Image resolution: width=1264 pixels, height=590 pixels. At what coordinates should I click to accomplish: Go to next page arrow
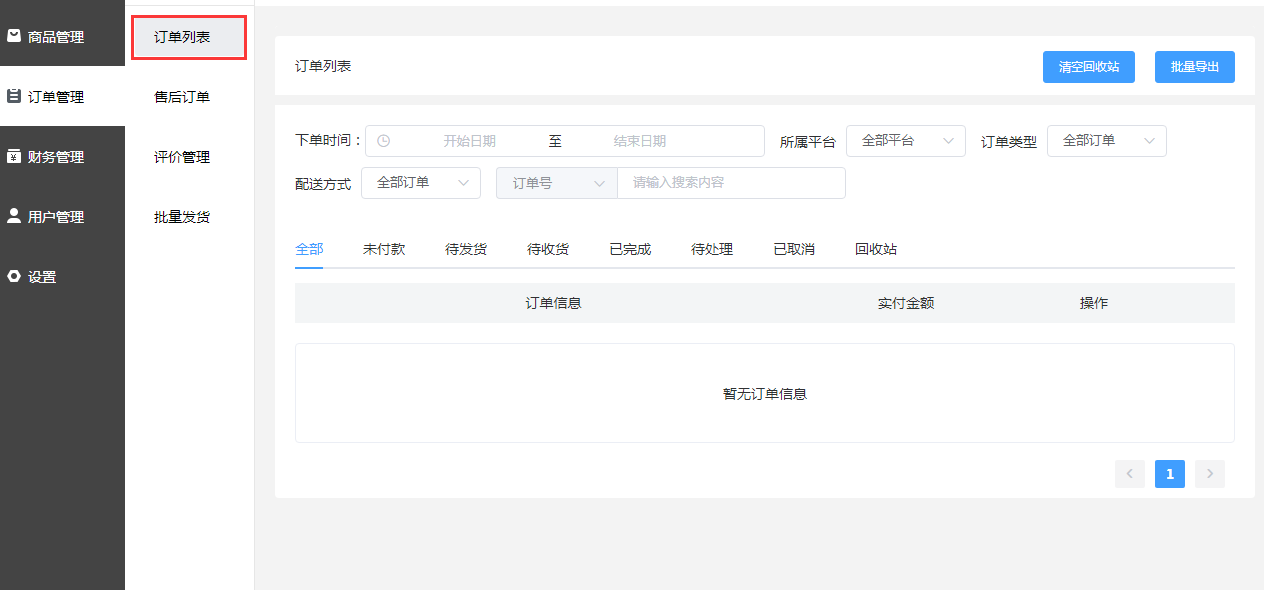point(1209,474)
